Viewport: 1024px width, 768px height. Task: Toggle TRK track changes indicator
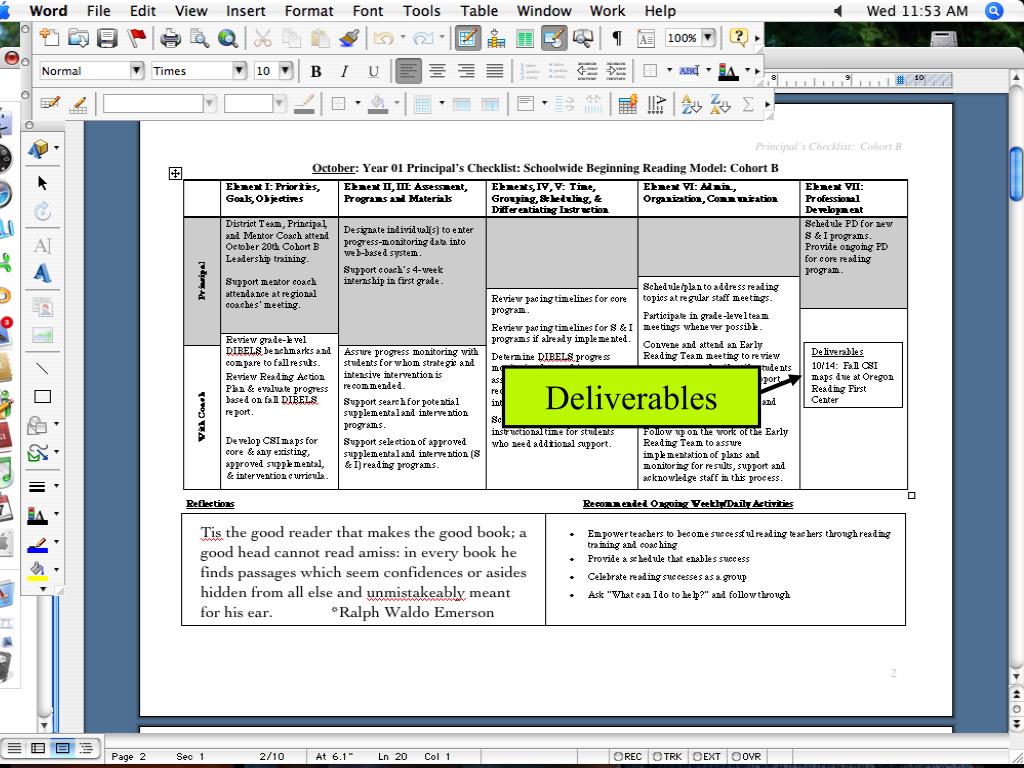click(667, 756)
